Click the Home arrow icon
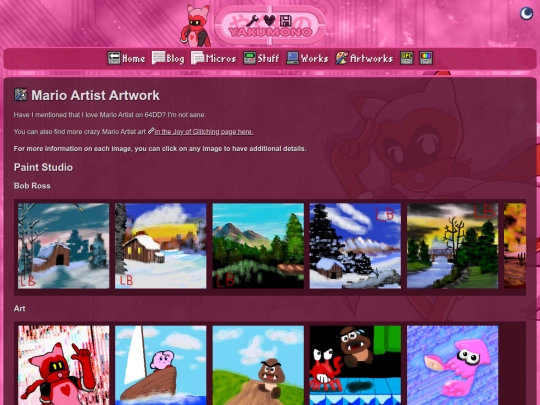 [114, 58]
